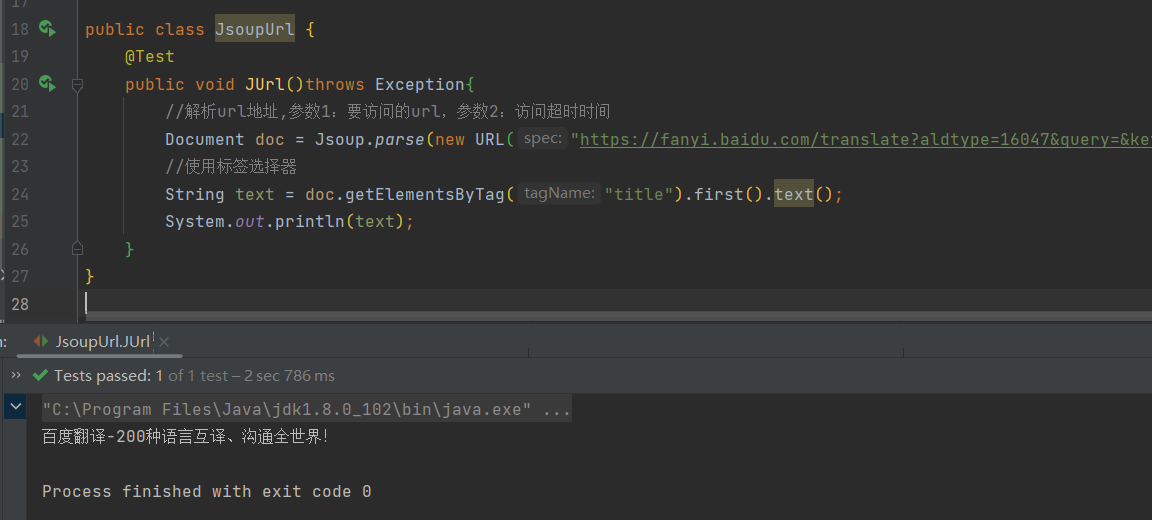
Task: Run the JsoupUrl class from the gutter icon
Action: (x=48, y=29)
